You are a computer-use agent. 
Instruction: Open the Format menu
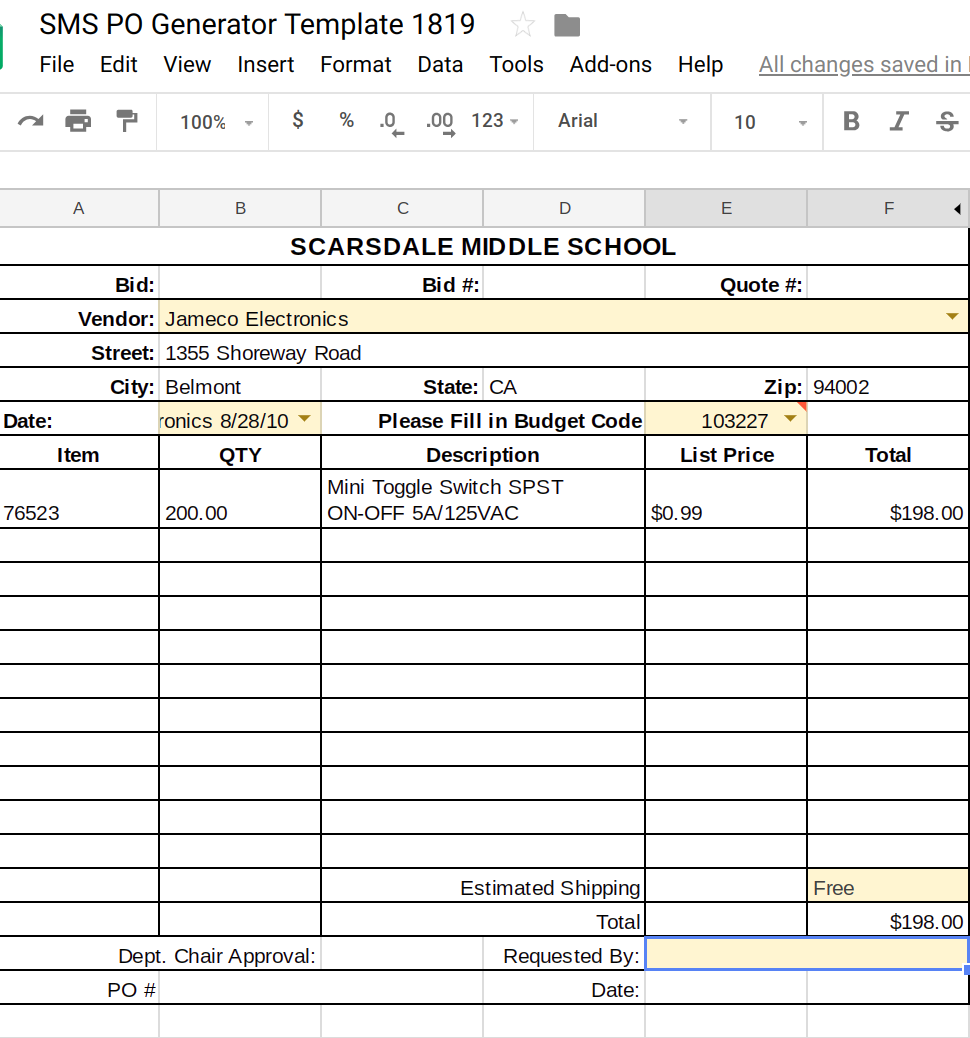(x=356, y=65)
